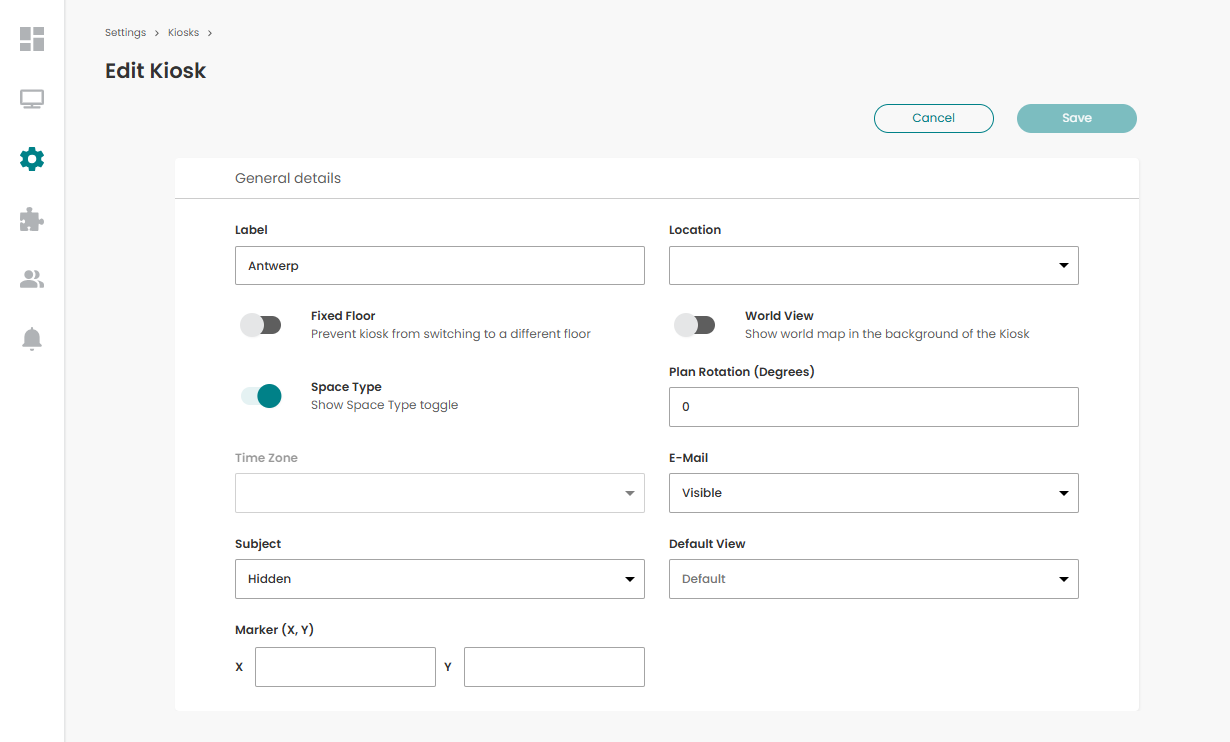Open the dashboard icon in sidebar
Screen dimensions: 1230x742
click(x=32, y=39)
